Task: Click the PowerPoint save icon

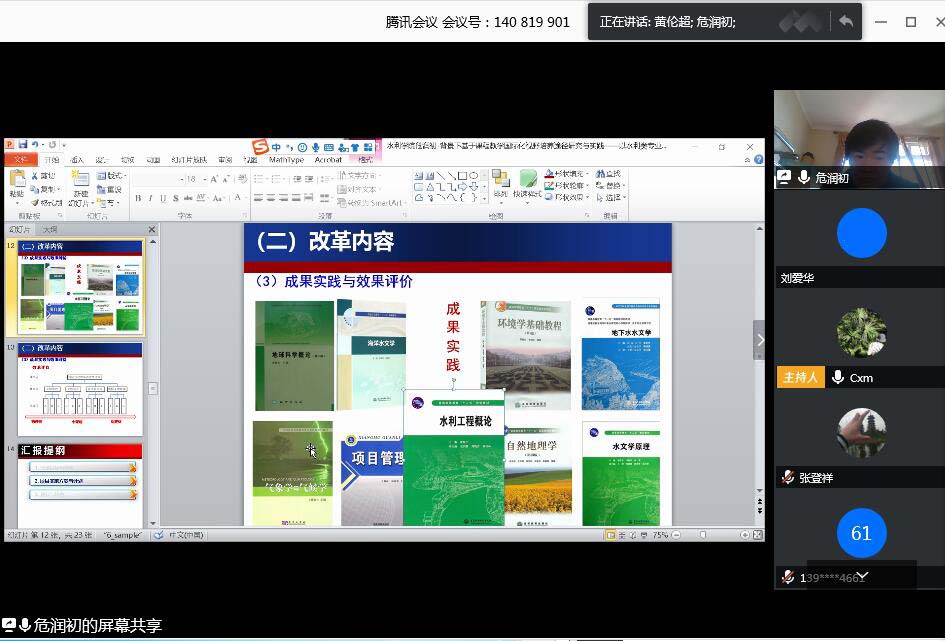Action: coord(23,146)
